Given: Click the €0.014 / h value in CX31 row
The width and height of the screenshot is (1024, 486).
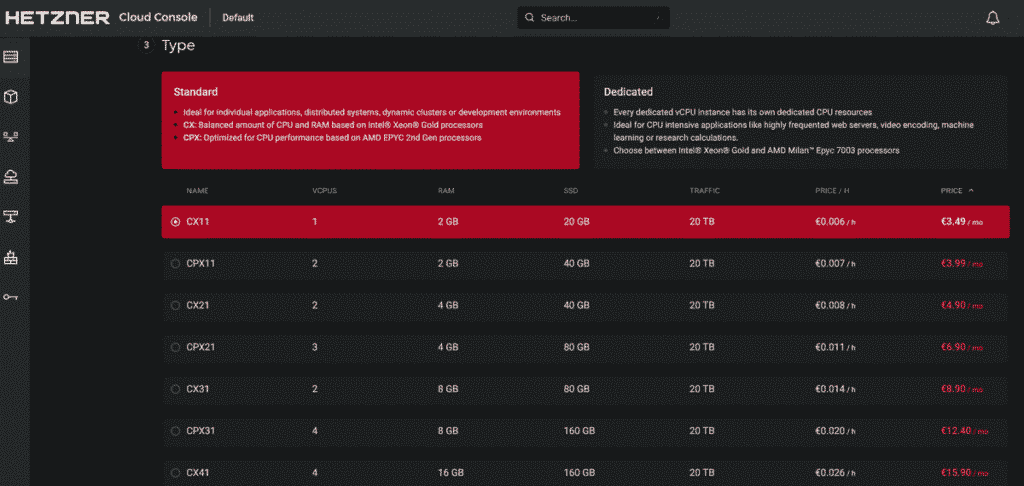Looking at the screenshot, I should point(835,389).
